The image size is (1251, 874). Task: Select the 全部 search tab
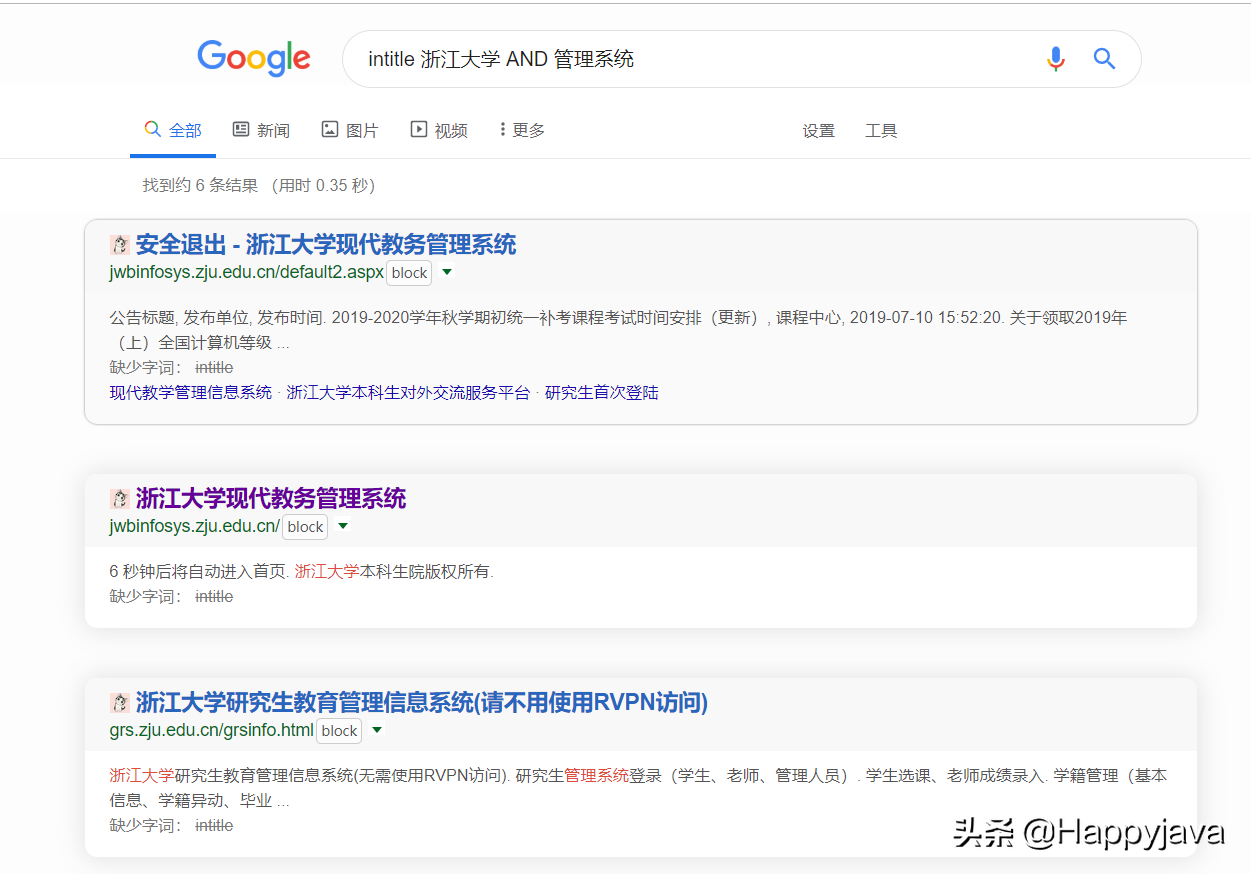point(173,130)
